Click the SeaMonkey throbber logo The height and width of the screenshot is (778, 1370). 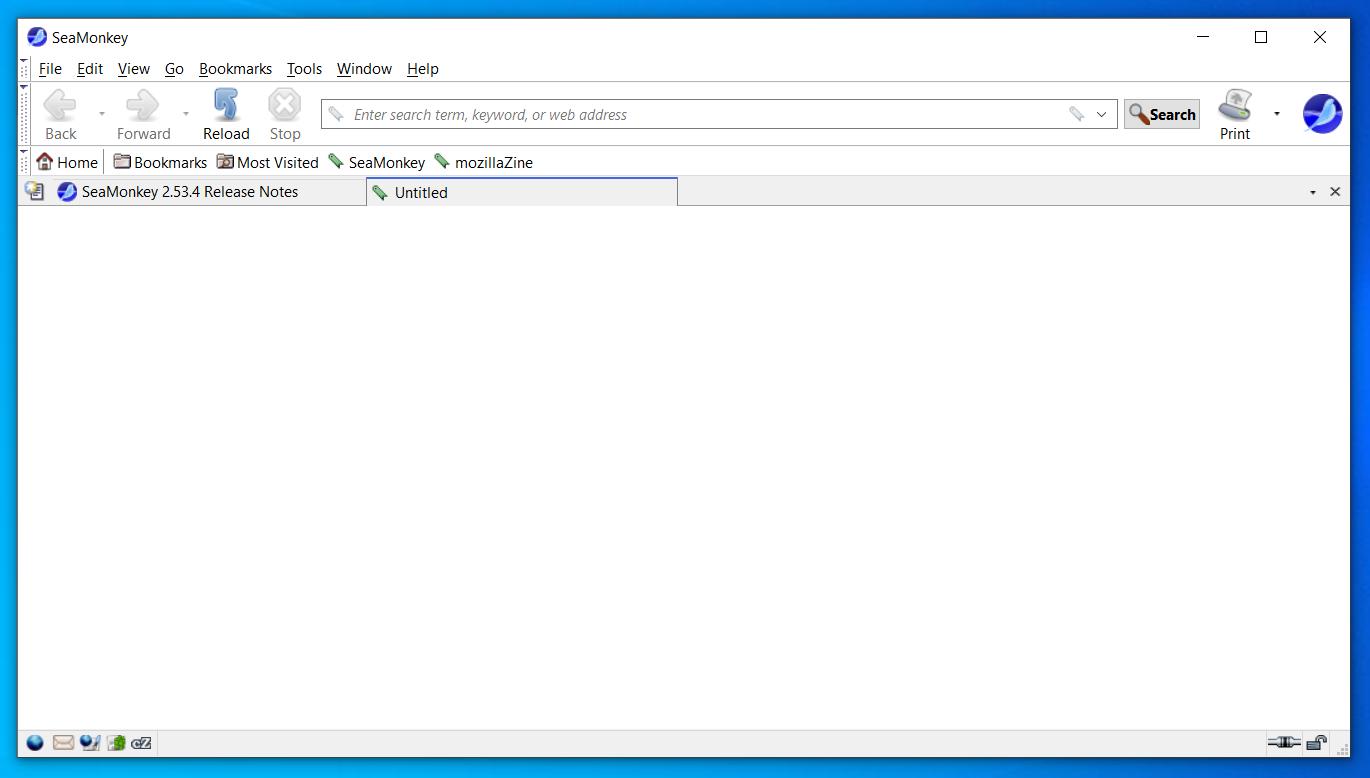pyautogui.click(x=1322, y=114)
